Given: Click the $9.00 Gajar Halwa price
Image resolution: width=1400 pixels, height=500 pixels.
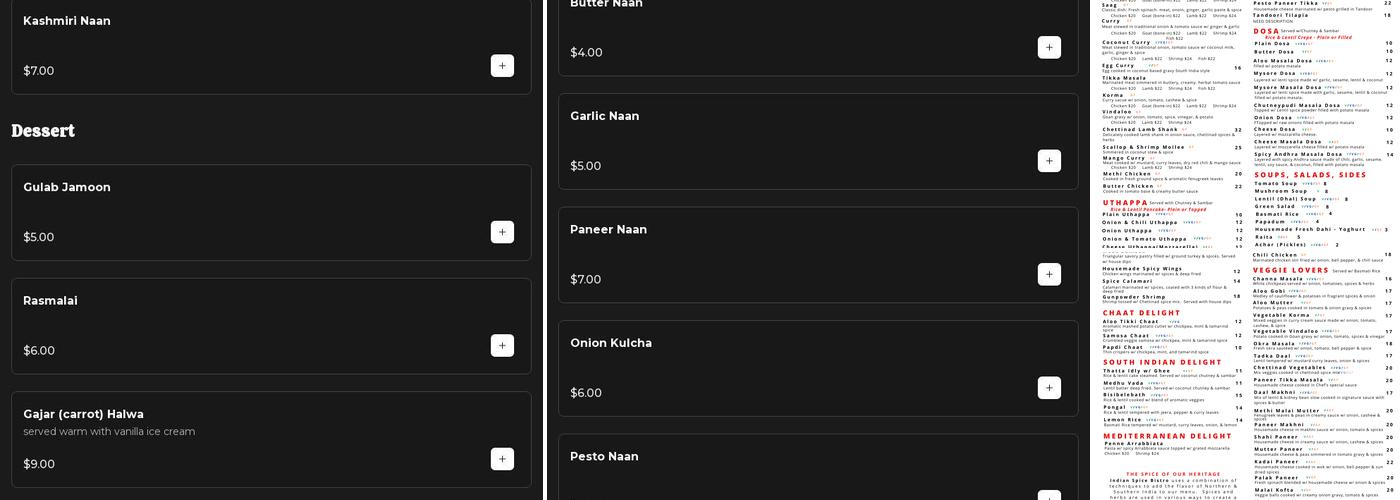Looking at the screenshot, I should [39, 465].
